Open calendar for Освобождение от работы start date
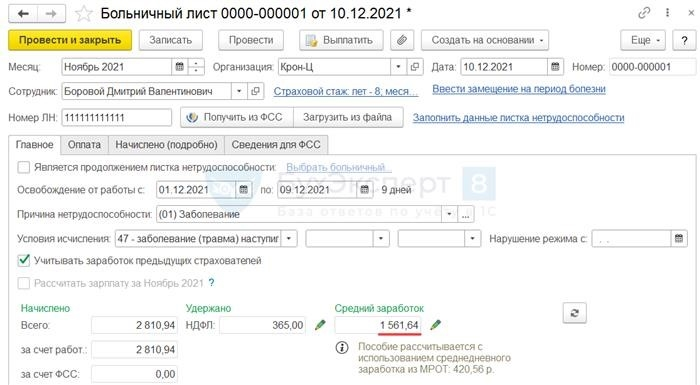The image size is (700, 385). [243, 190]
